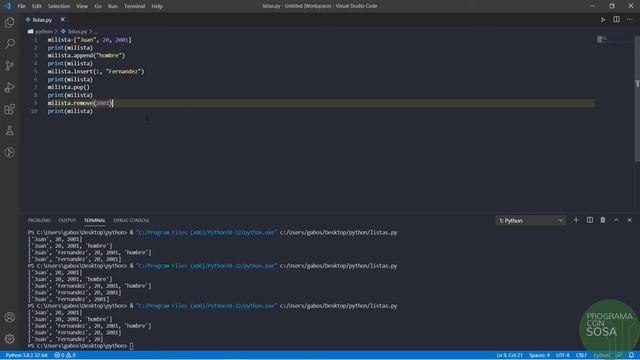
Task: Click Ln 9, Col 21 cursor position
Action: click(509, 355)
